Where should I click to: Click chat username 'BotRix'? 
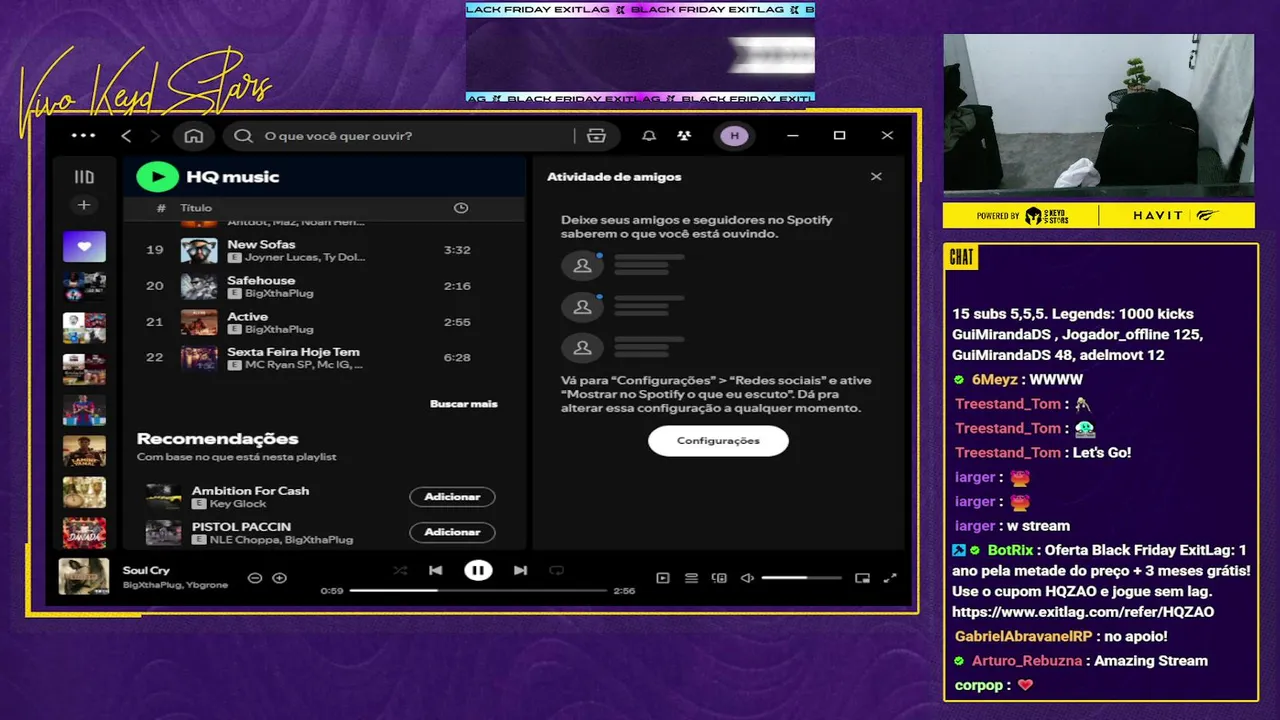(x=1011, y=550)
